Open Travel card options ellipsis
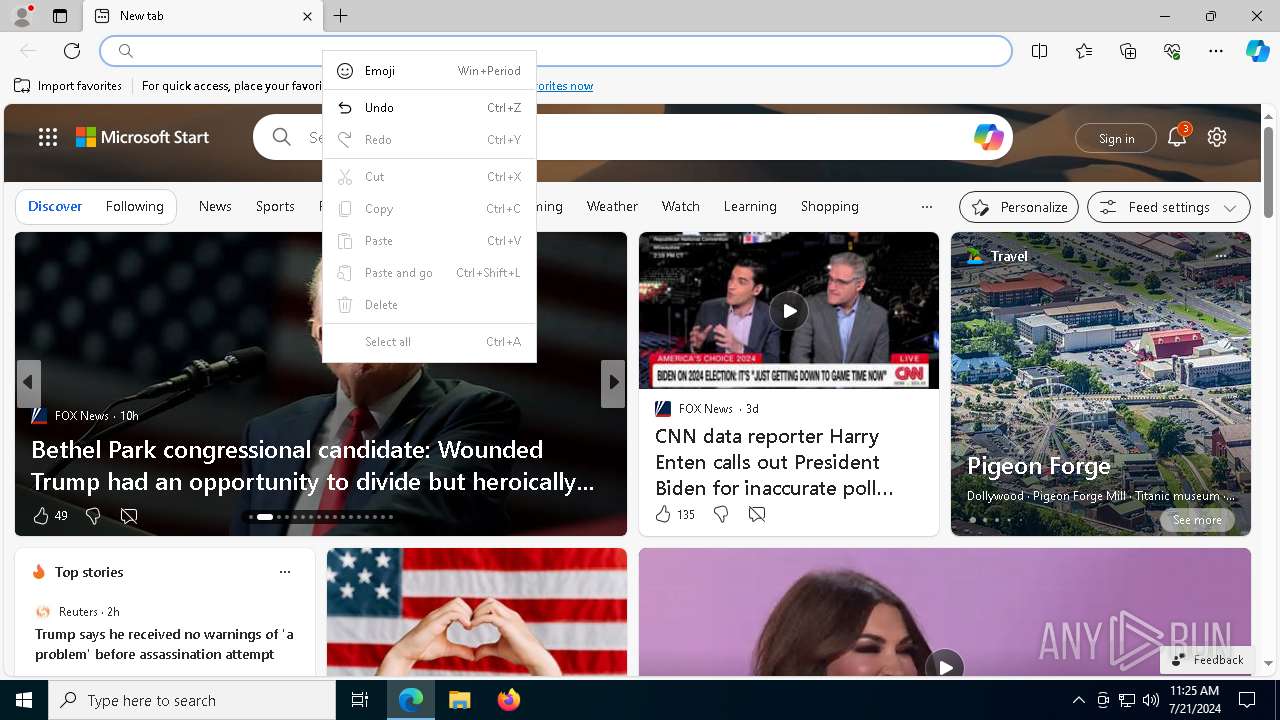The image size is (1280, 720). click(x=1221, y=256)
